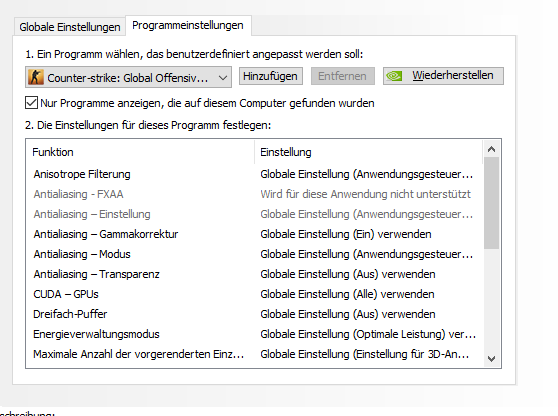Select the Antialiasing – Gammakorrektur row
The height and width of the screenshot is (416, 558).
254,234
